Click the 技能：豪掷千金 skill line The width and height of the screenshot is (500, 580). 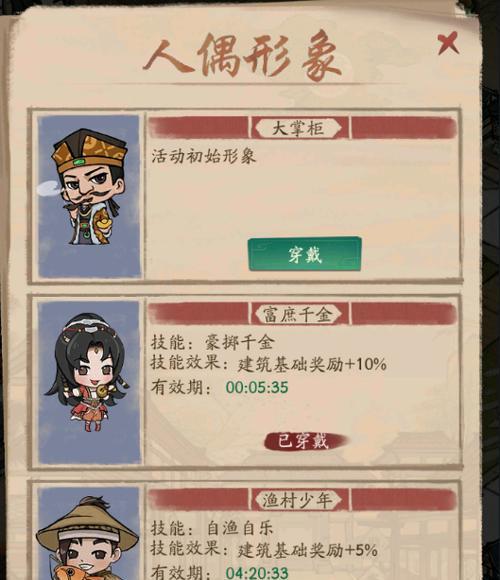point(212,343)
